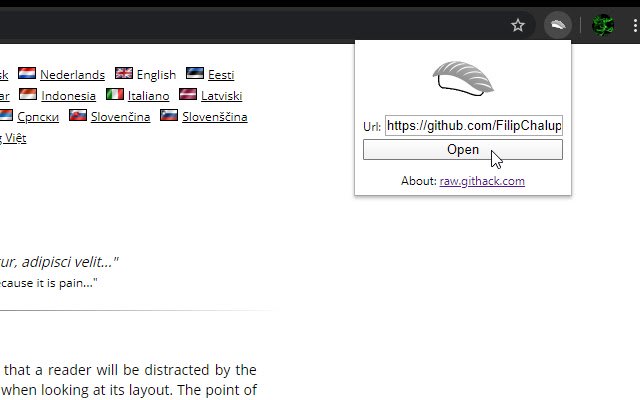Click the 'About:' label in popup

419,181
